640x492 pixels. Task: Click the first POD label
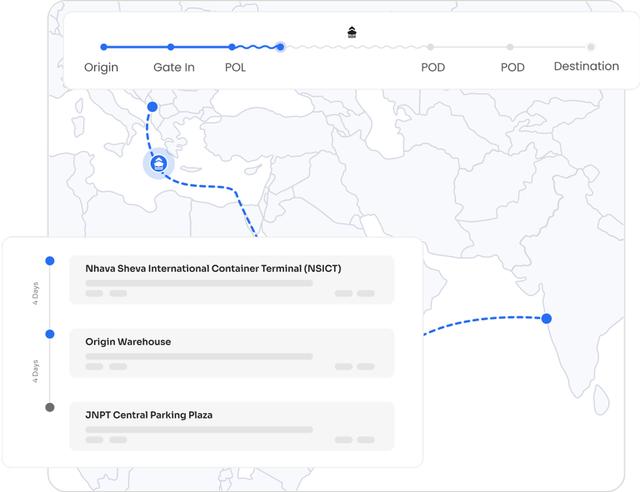(x=433, y=68)
